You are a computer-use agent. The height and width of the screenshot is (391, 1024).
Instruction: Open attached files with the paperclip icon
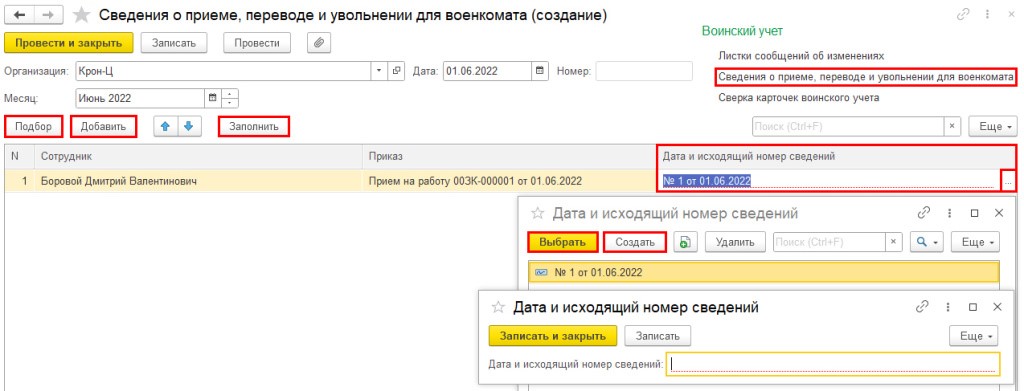(319, 43)
